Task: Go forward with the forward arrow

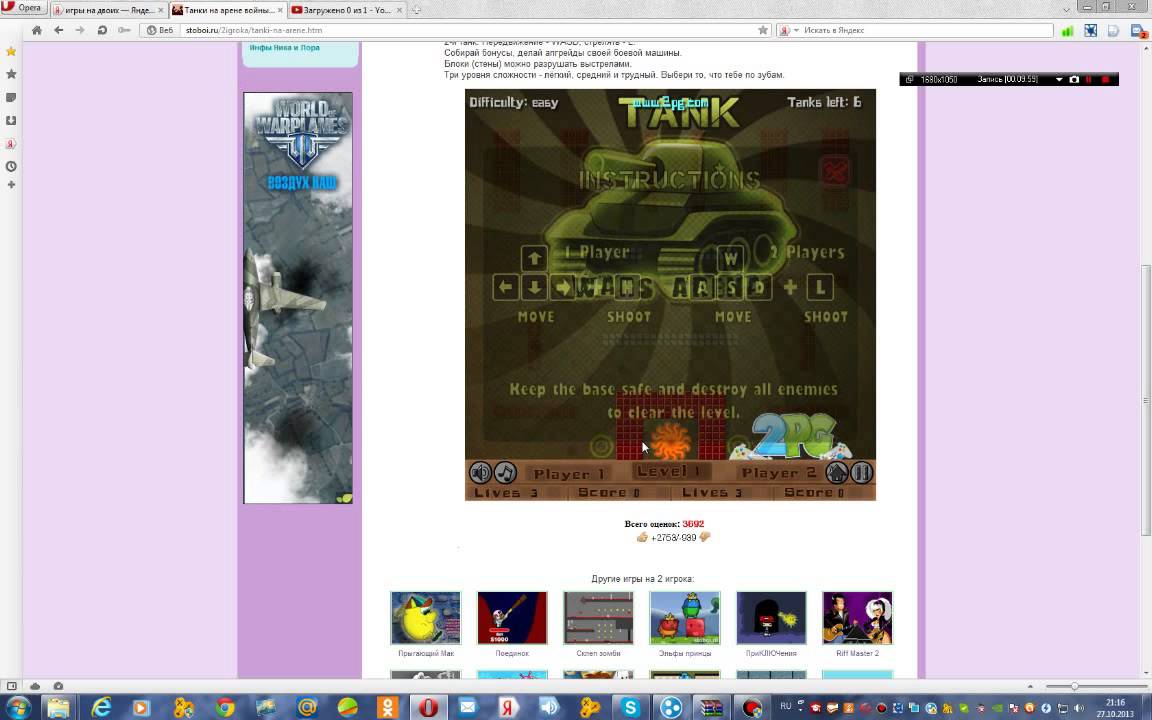Action: (x=80, y=30)
